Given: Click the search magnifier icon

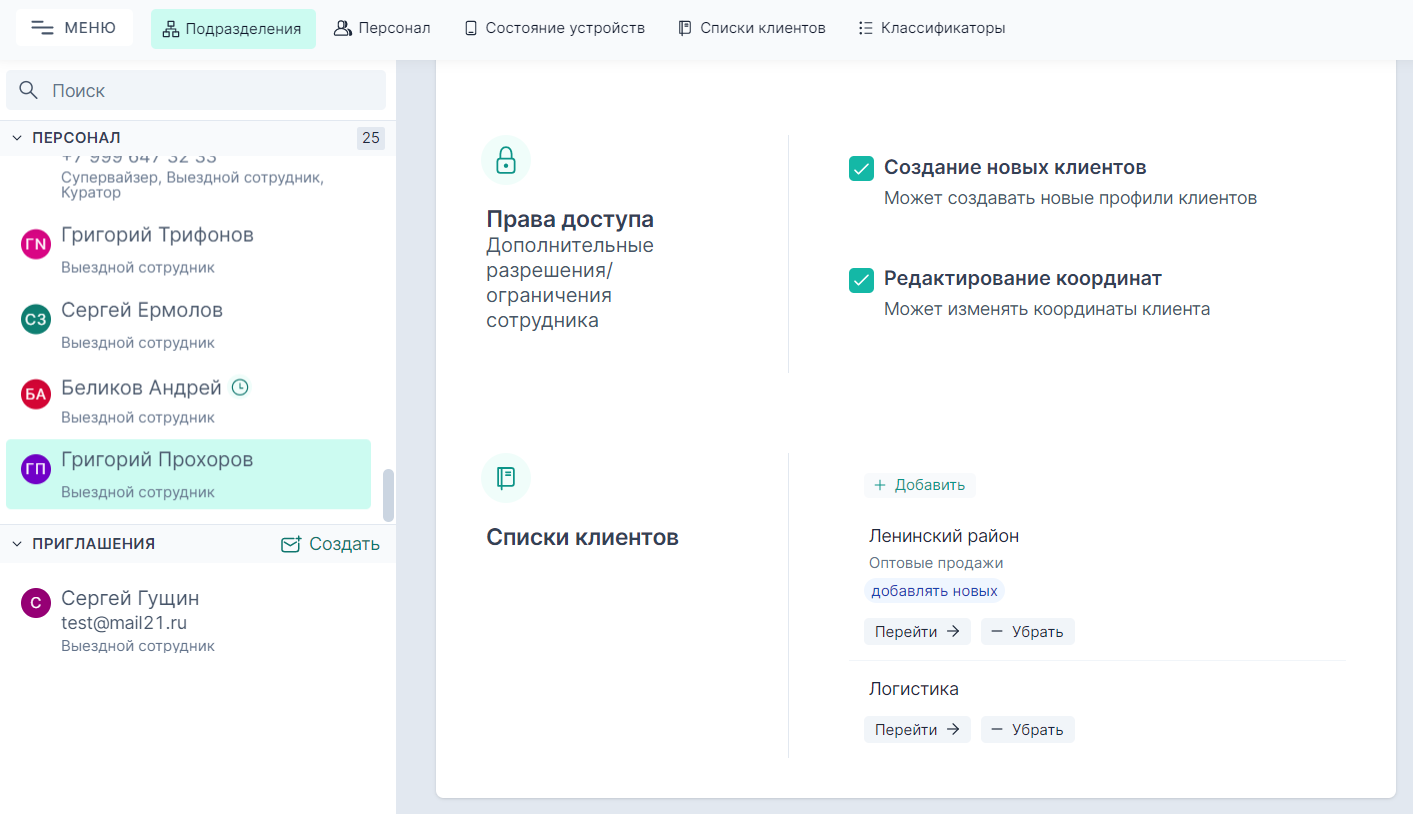Looking at the screenshot, I should 28,89.
